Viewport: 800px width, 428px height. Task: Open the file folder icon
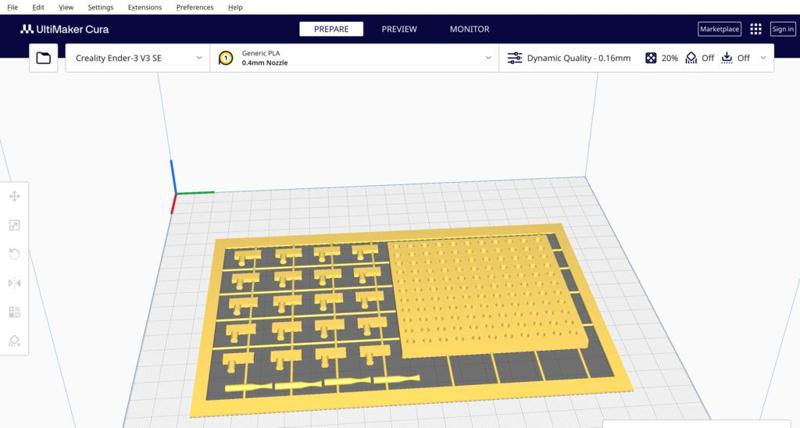pos(43,58)
